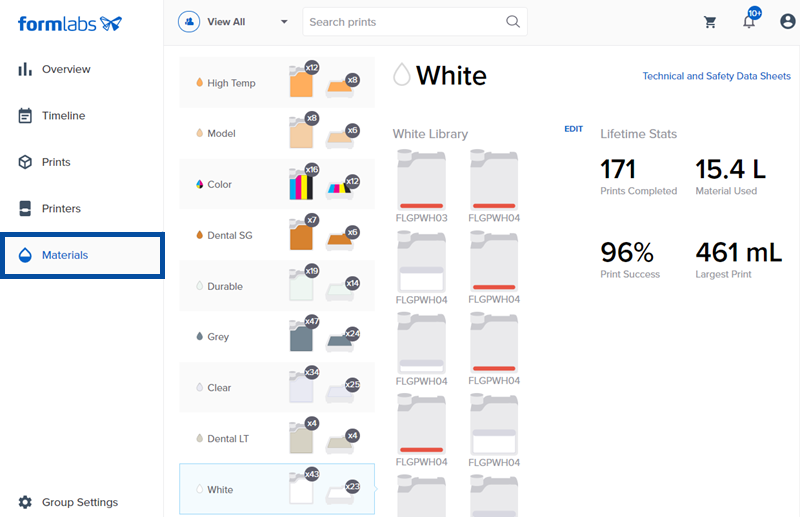This screenshot has height=517, width=800.
Task: Click the Grey cartridge icon x47
Action: [x=302, y=335]
